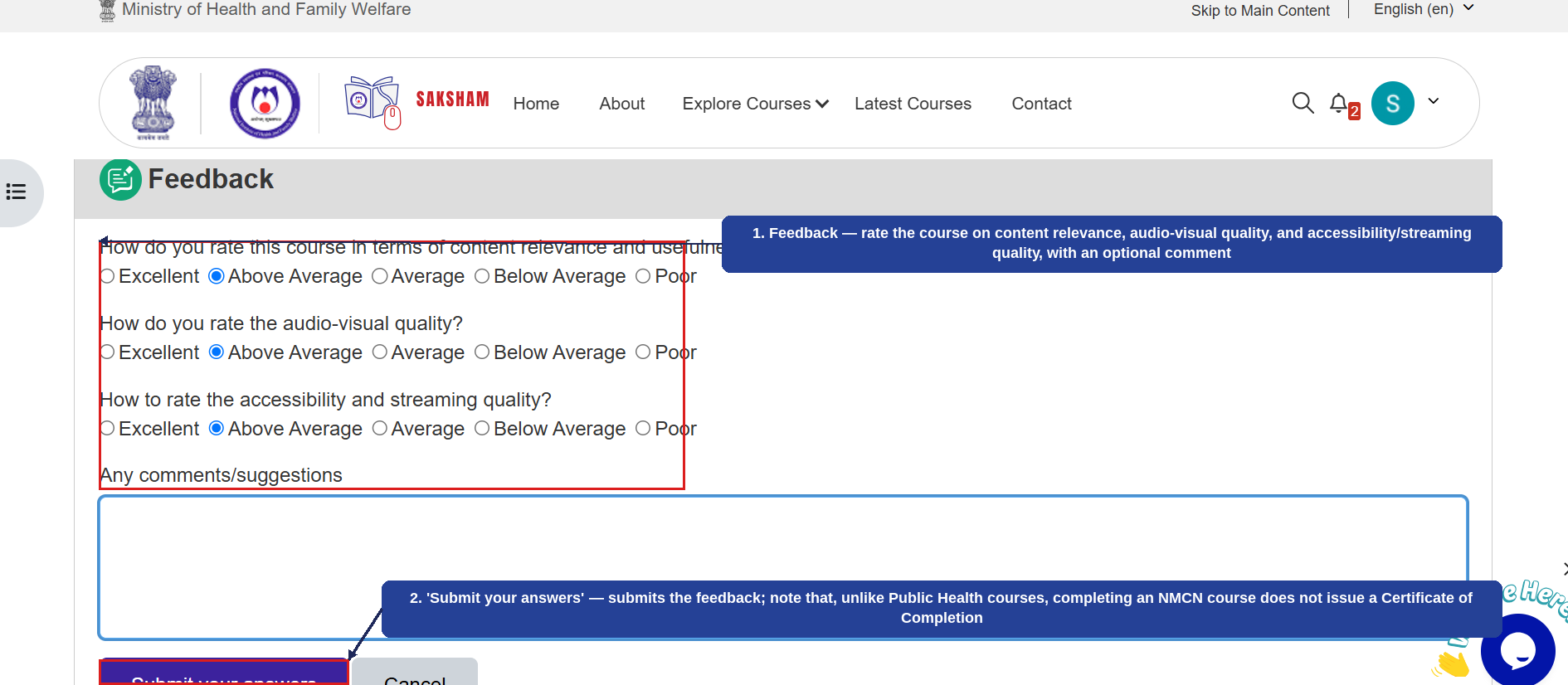Click the Any comments/suggestions label
Viewport: 1568px width, 685px height.
click(221, 475)
